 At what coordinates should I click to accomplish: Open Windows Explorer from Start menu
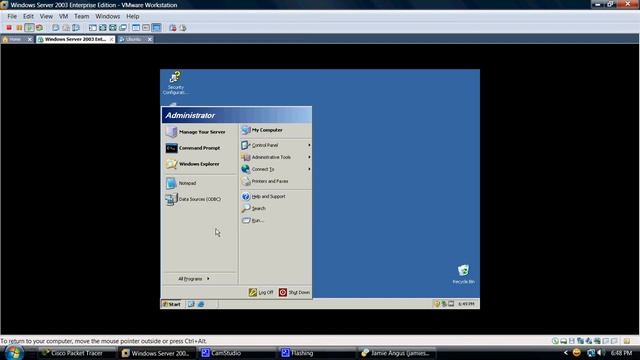(200, 164)
